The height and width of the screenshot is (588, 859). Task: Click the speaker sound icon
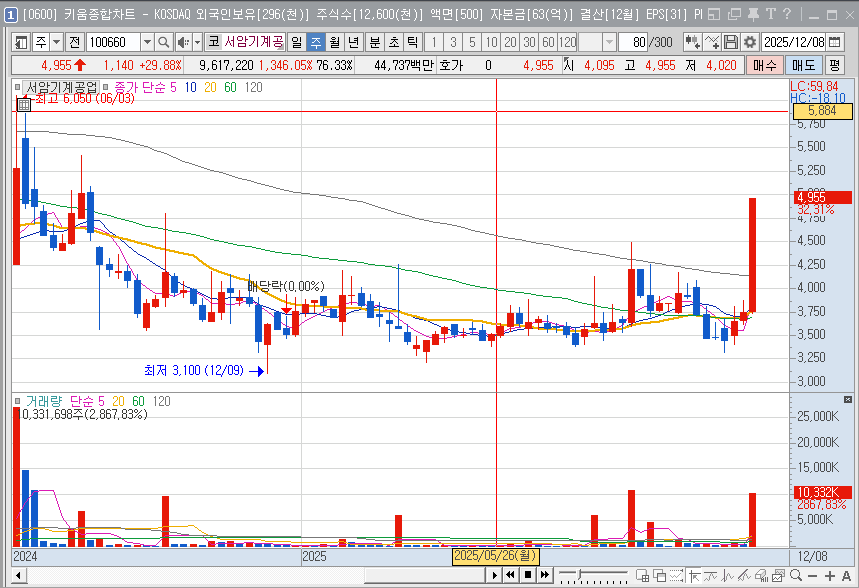coord(184,42)
